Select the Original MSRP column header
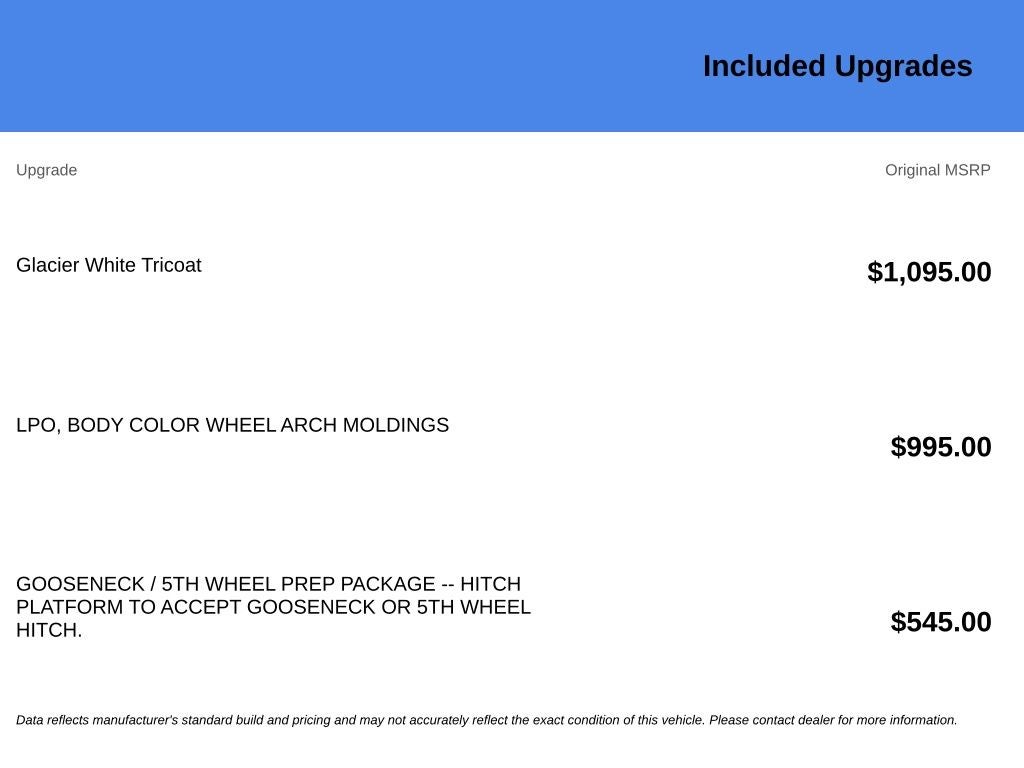The width and height of the screenshot is (1024, 768). 937,170
